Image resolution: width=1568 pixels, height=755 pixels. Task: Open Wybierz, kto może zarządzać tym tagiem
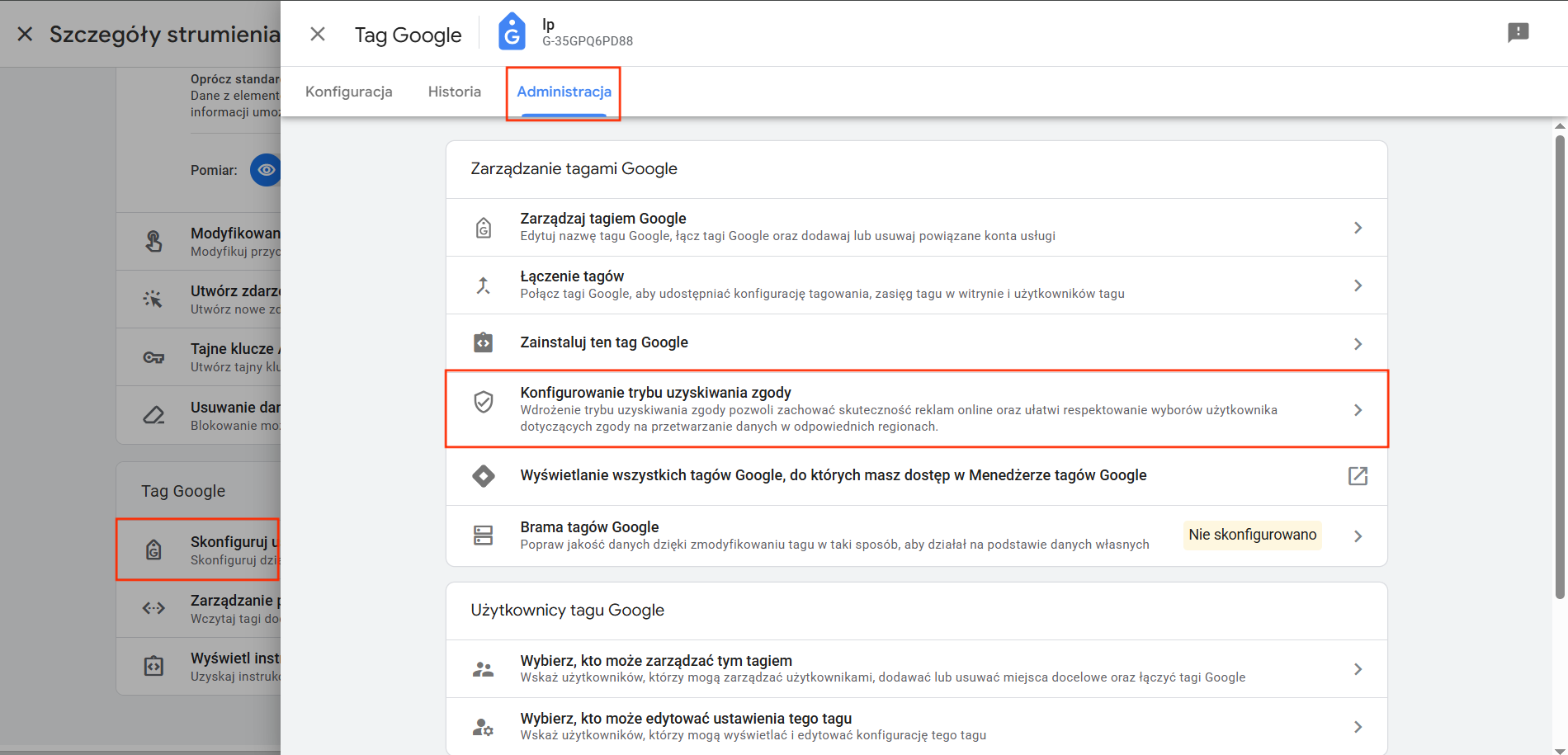point(916,668)
